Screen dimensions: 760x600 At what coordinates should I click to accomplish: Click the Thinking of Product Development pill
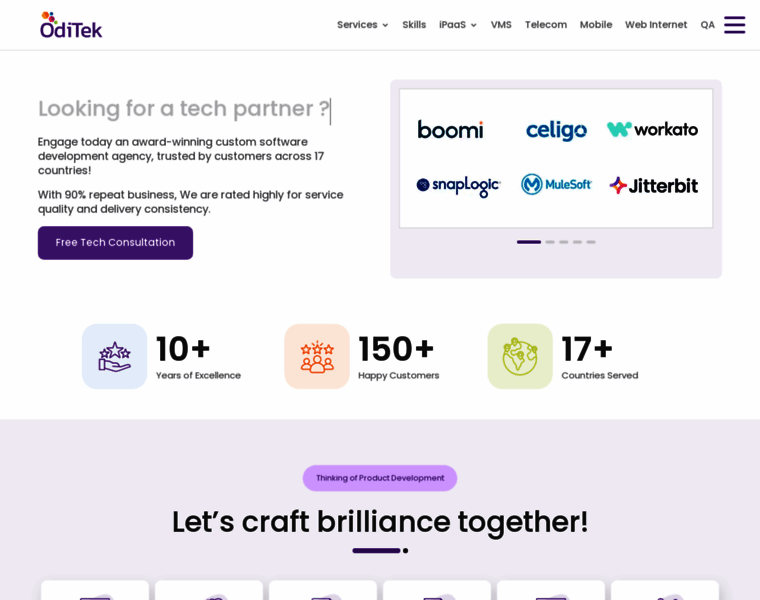[380, 478]
